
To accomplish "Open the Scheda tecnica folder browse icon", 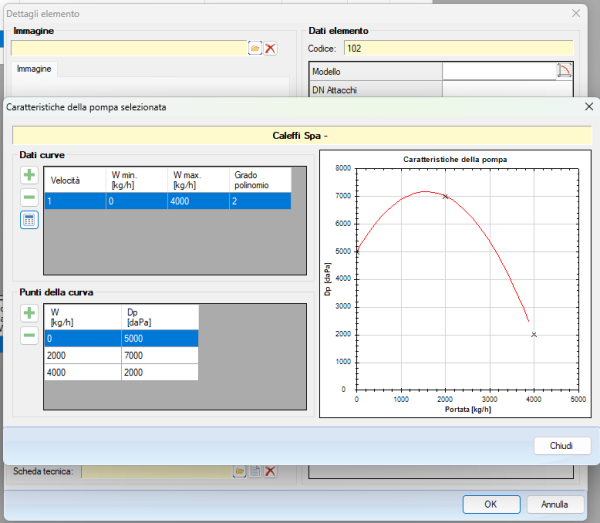I will point(240,471).
